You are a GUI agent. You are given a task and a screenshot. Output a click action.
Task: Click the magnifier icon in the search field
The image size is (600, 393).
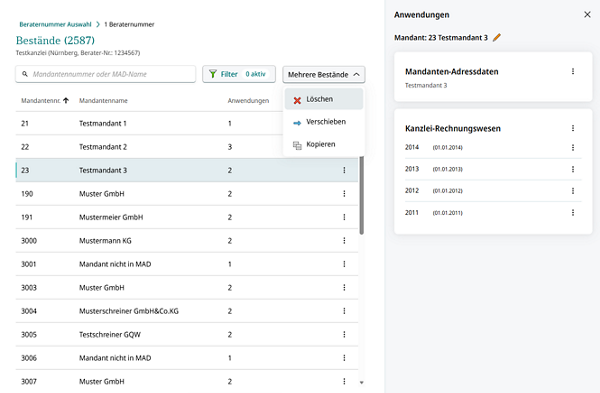(x=25, y=74)
